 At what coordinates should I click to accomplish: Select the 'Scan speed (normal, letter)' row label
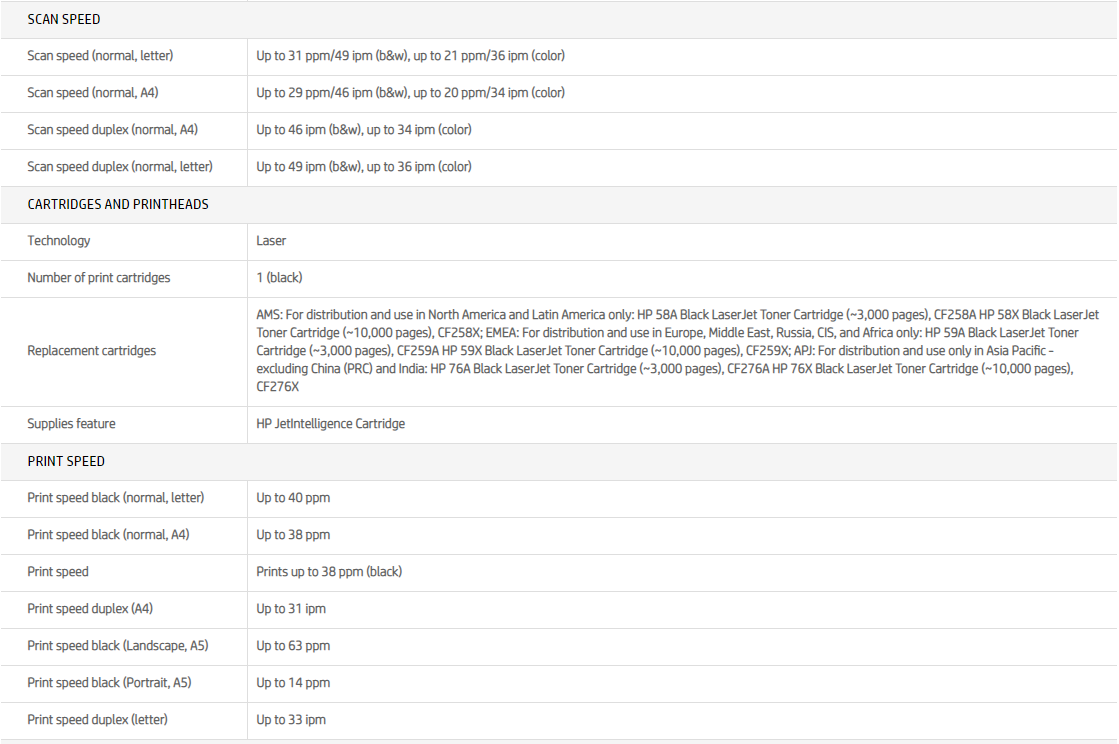coord(100,56)
